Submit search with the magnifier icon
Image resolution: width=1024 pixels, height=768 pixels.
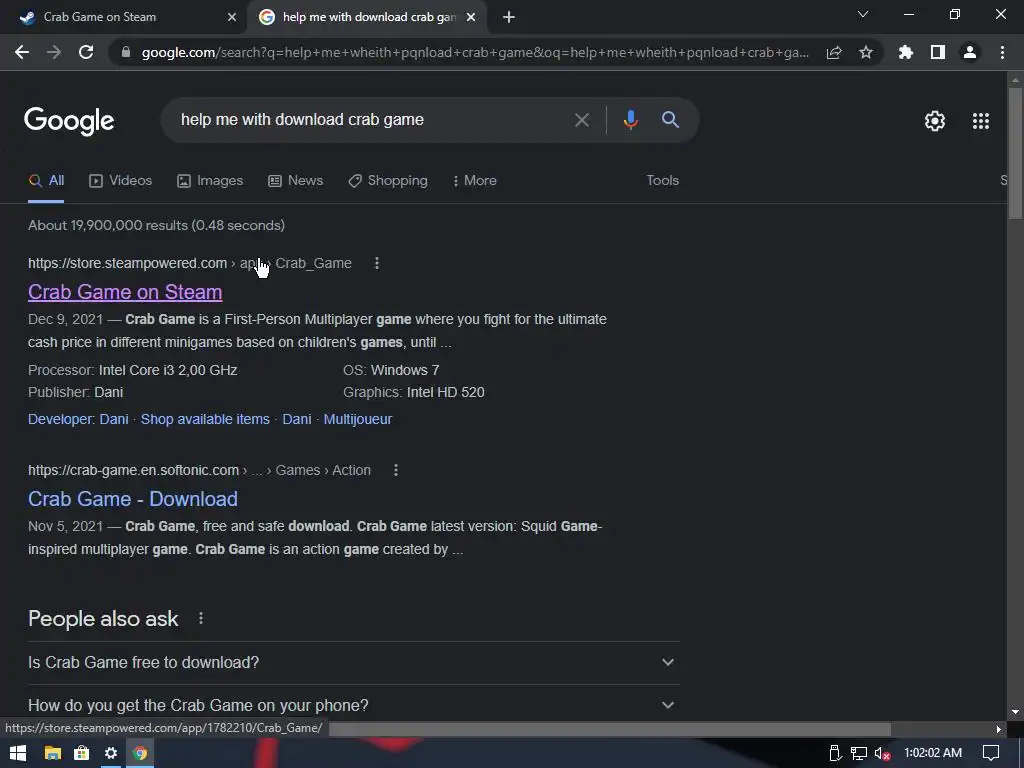click(x=670, y=120)
